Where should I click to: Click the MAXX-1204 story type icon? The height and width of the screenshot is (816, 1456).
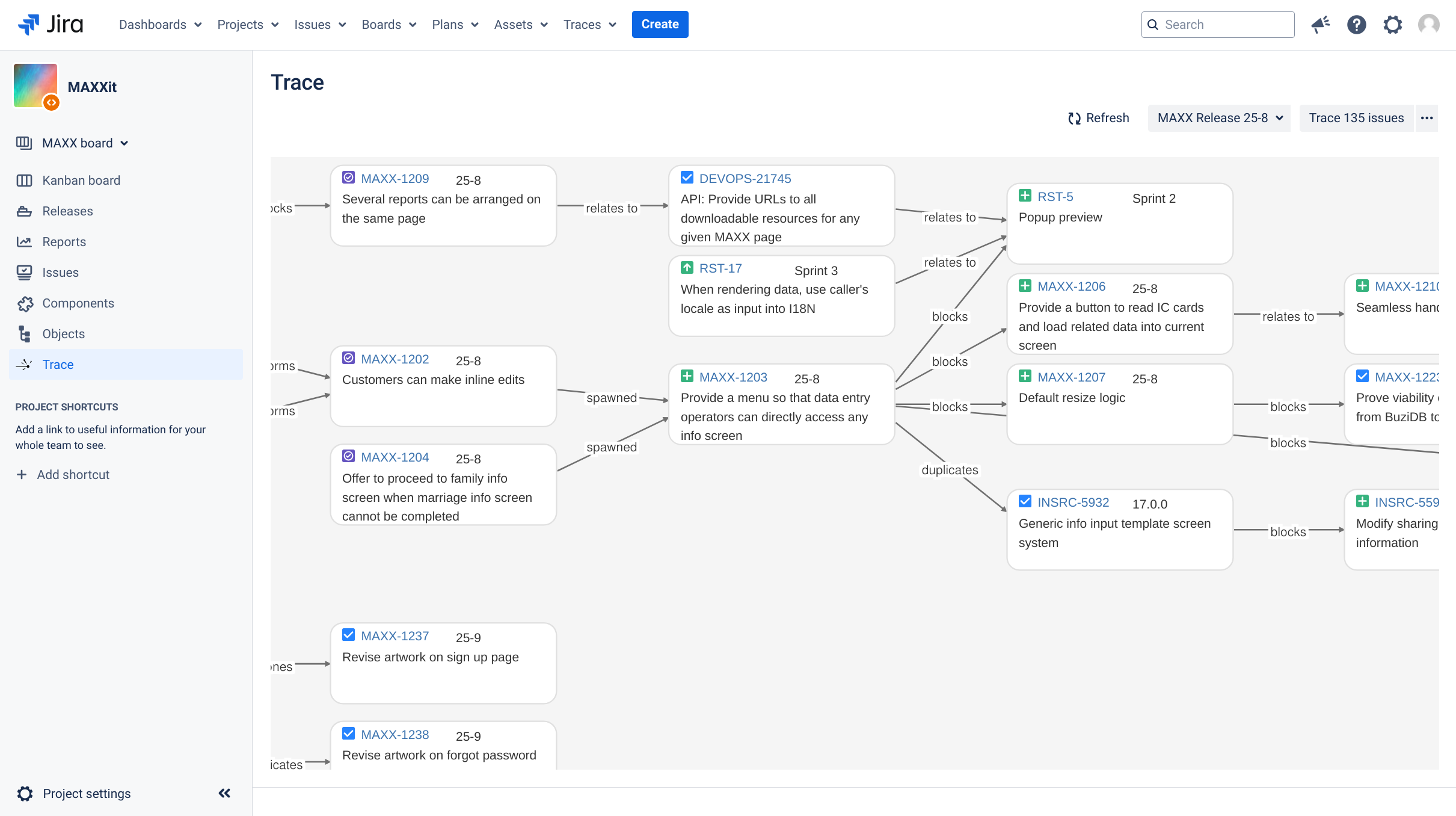pos(348,456)
